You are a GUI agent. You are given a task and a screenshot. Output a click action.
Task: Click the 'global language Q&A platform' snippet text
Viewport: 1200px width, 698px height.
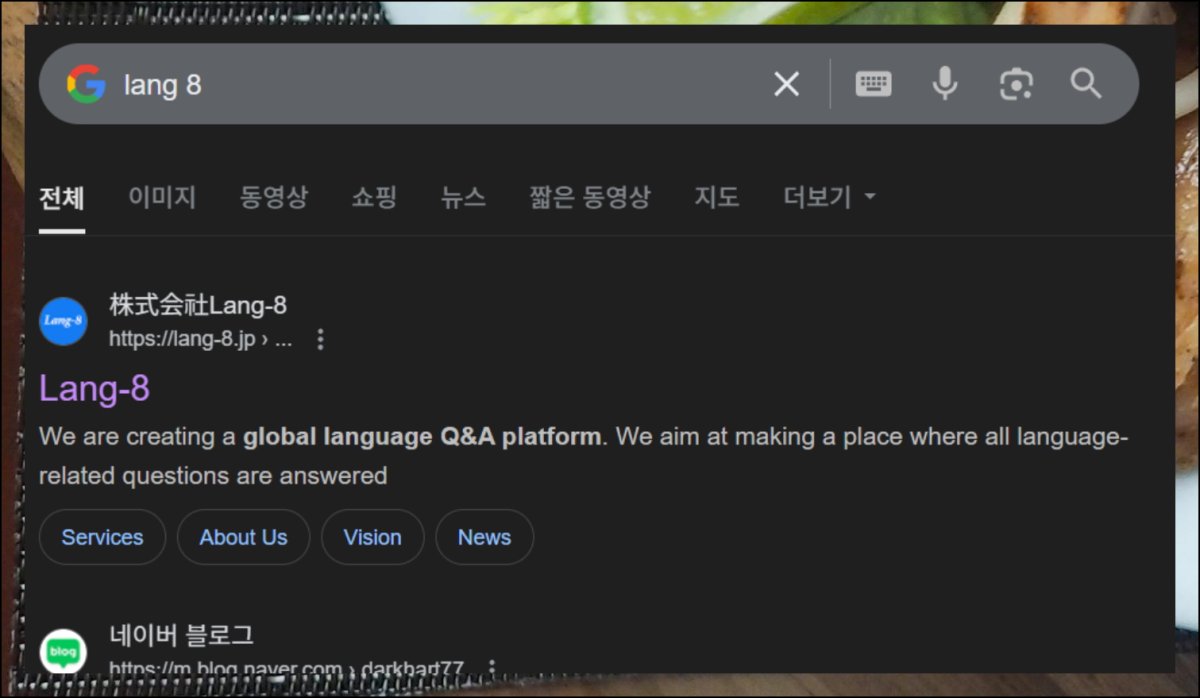(x=422, y=437)
